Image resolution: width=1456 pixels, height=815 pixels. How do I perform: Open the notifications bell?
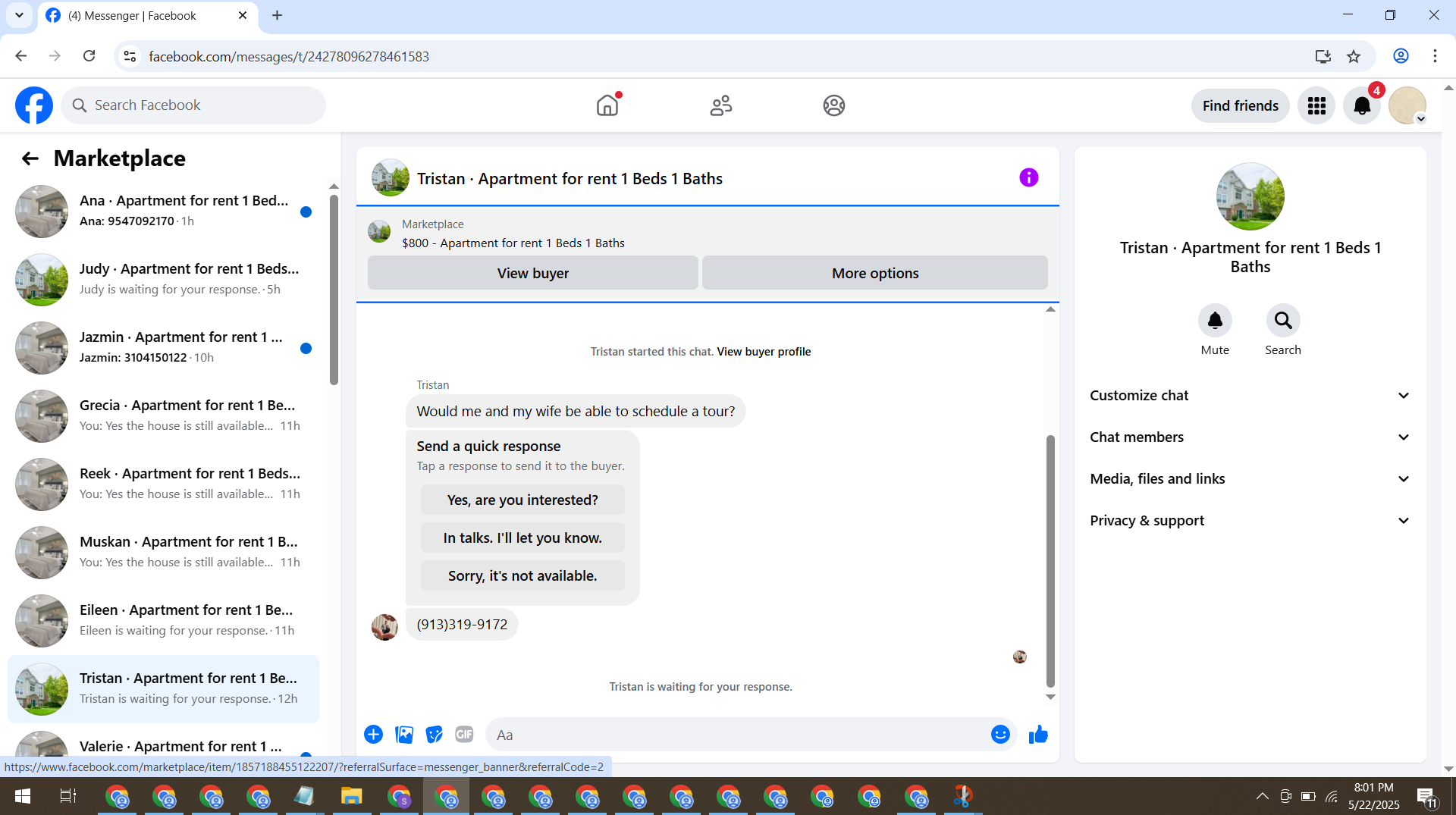pos(1362,105)
